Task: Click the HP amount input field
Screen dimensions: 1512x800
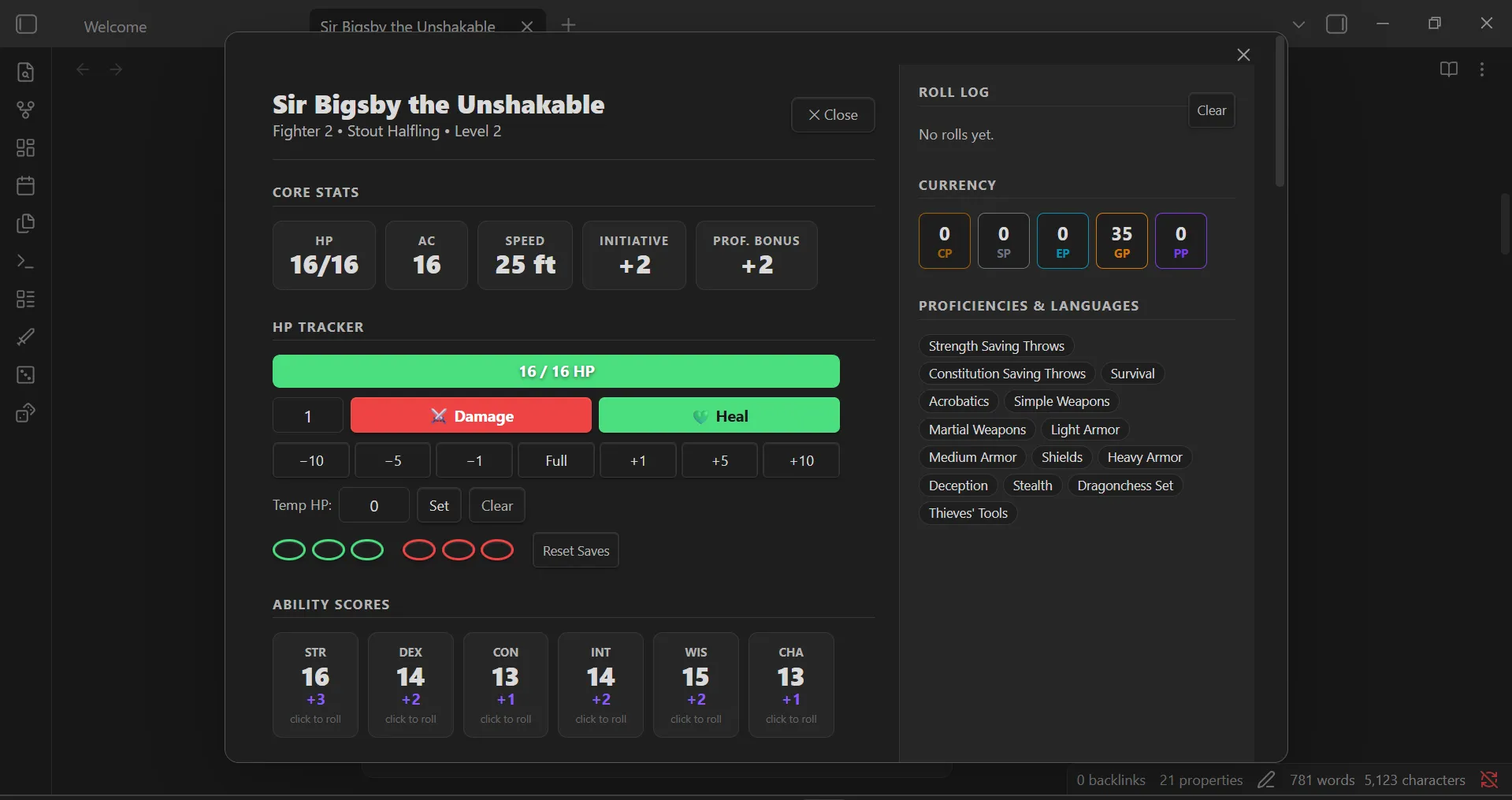Action: (x=308, y=415)
